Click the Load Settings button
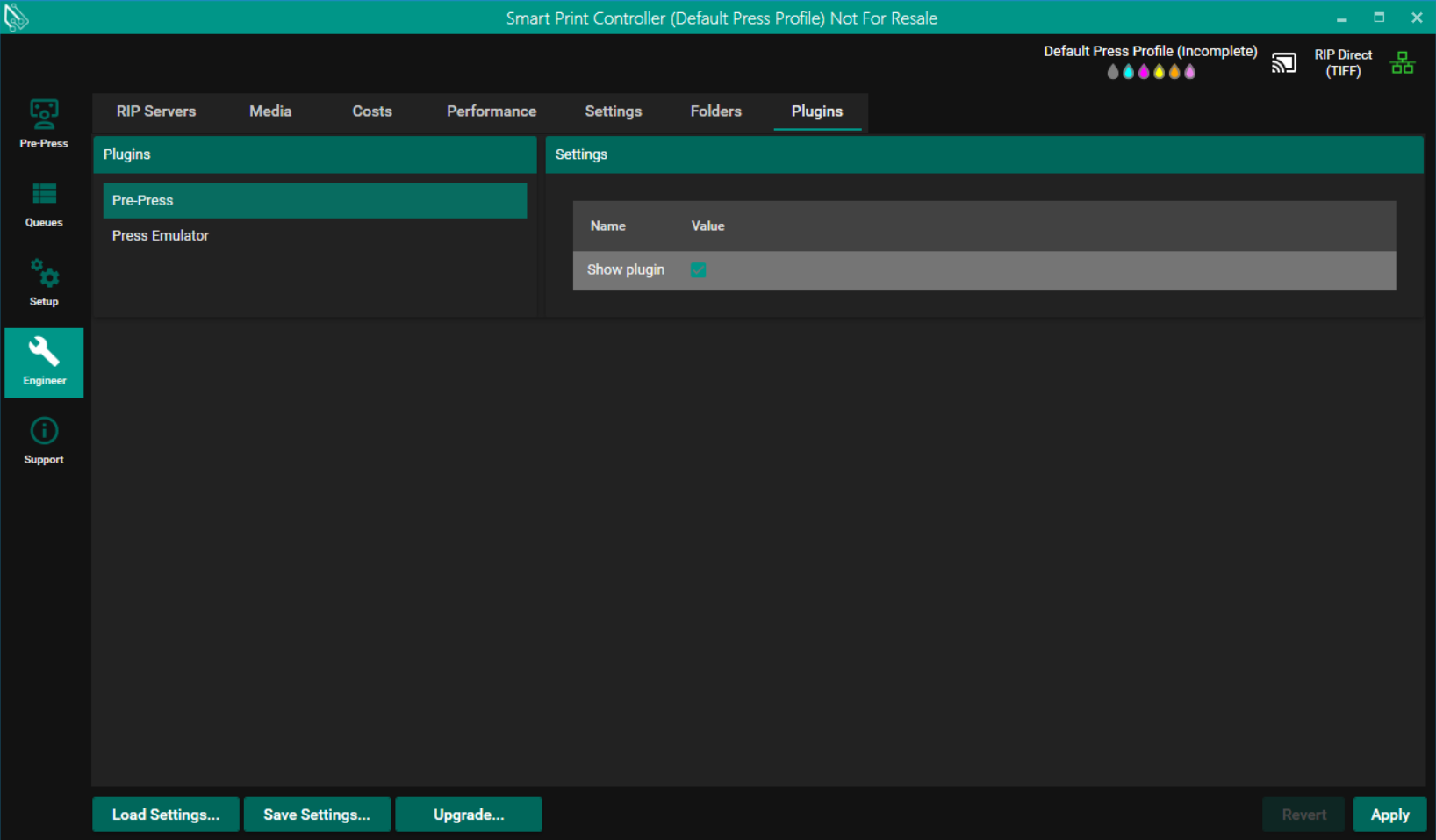 pyautogui.click(x=166, y=815)
